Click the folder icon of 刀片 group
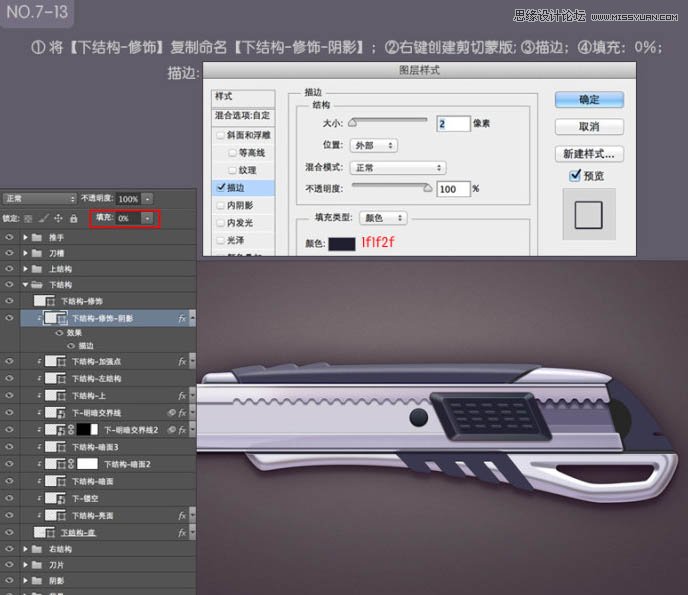Viewport: 688px width, 595px height. tap(37, 565)
